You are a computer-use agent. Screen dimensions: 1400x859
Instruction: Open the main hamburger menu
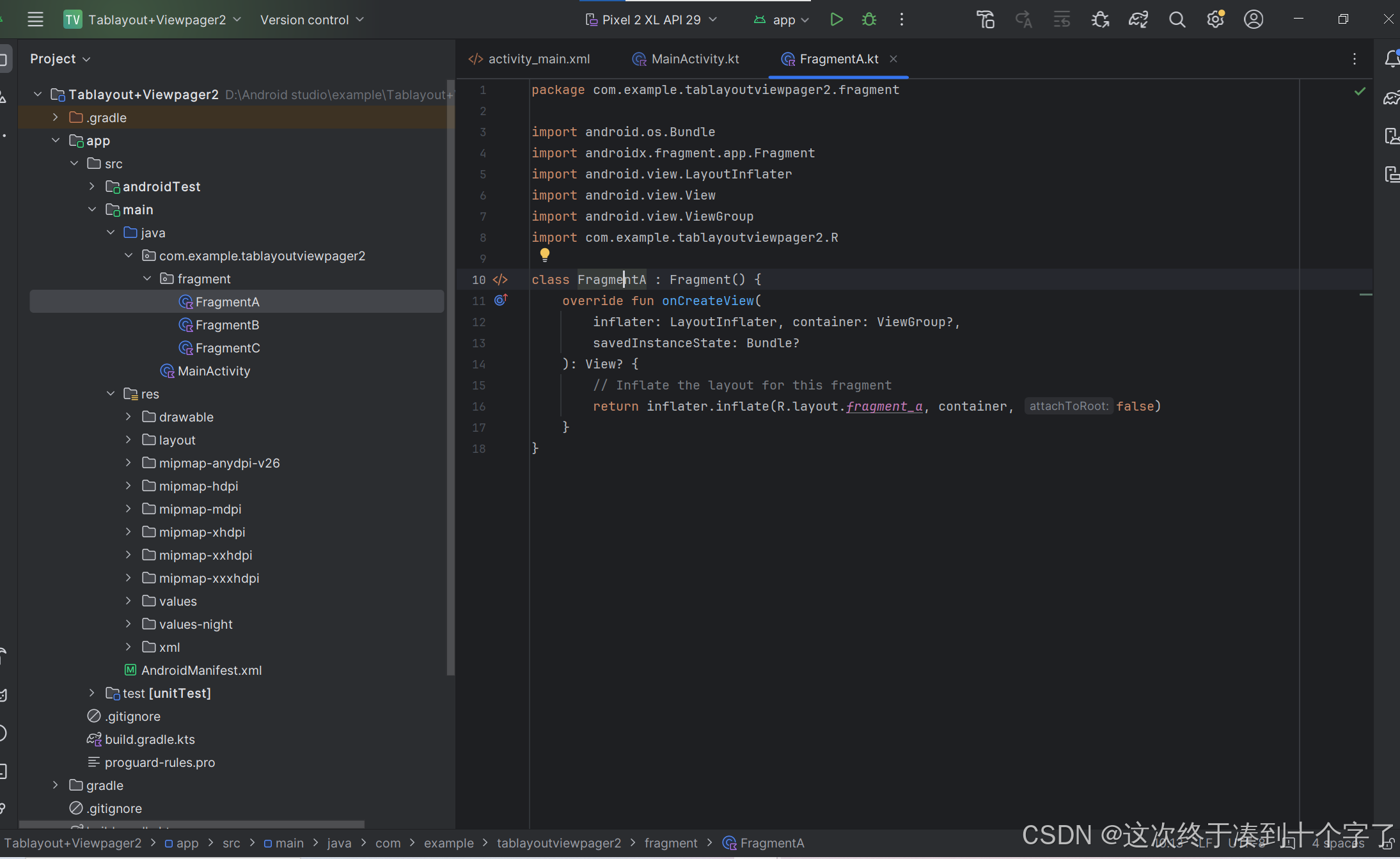[35, 20]
